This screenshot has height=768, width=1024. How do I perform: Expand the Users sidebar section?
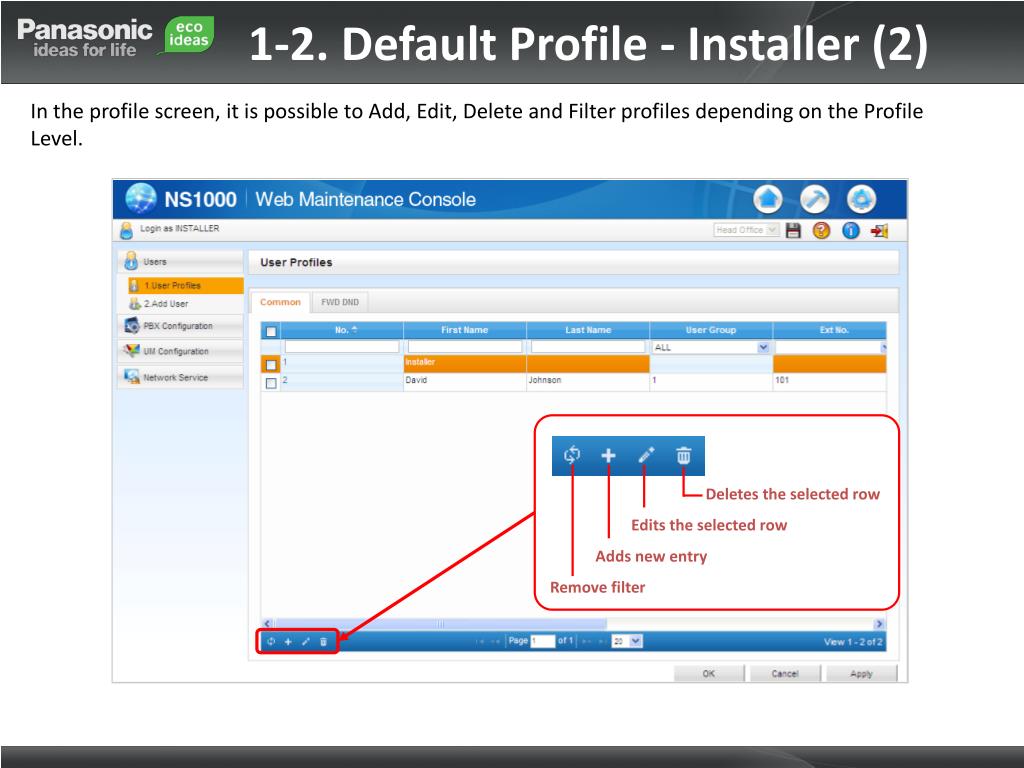[x=181, y=261]
